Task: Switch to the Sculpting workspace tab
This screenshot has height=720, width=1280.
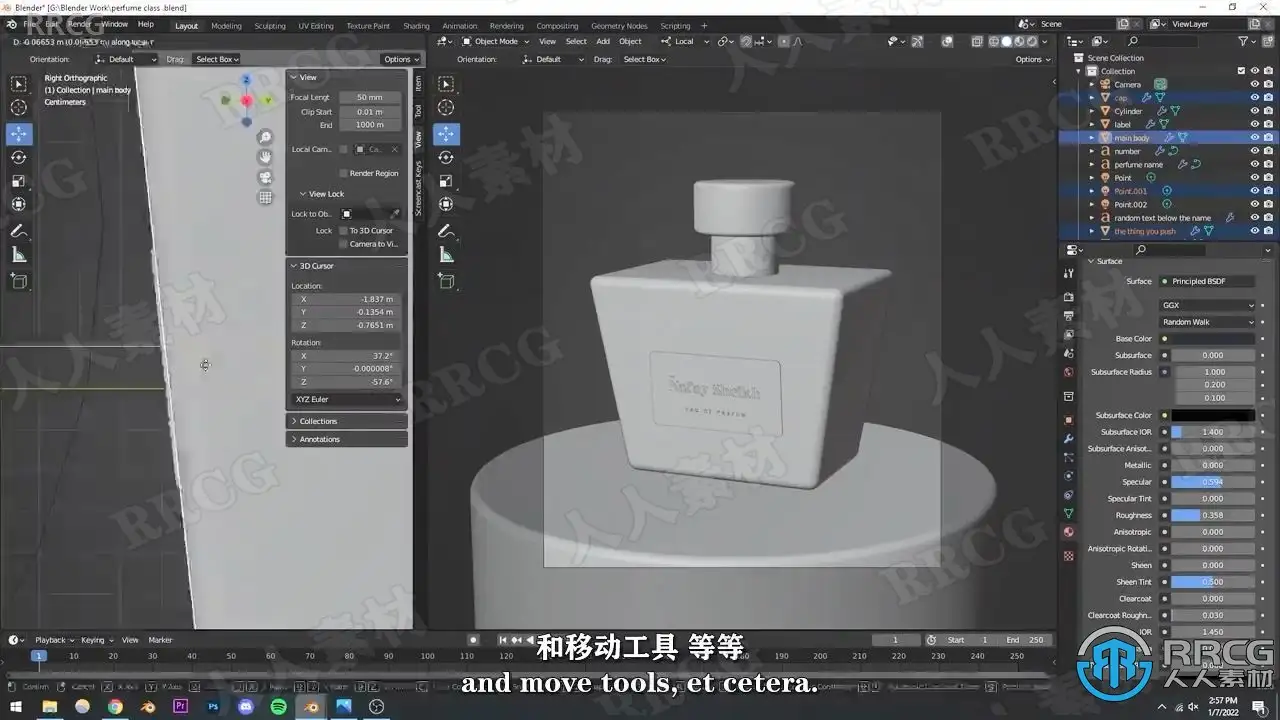Action: point(270,26)
